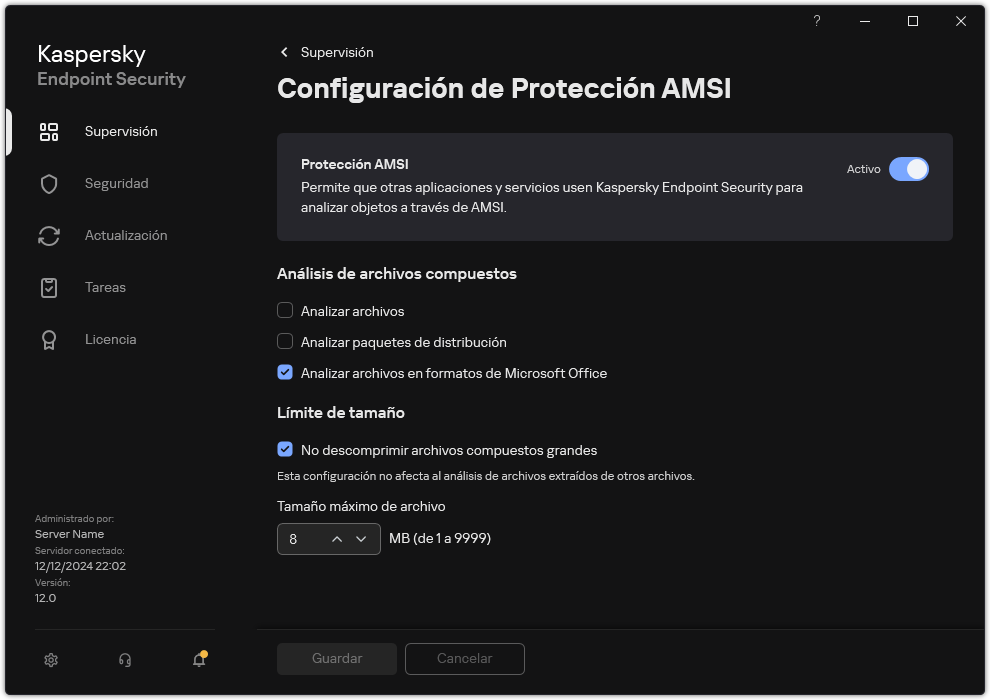Image resolution: width=990 pixels, height=700 pixels.
Task: Open the Actualización update icon
Action: pyautogui.click(x=49, y=235)
